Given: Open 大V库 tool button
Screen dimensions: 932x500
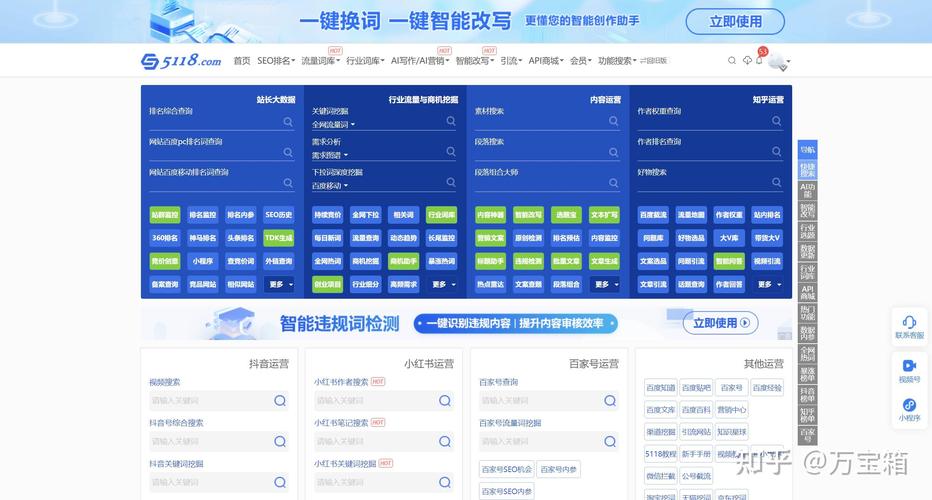Looking at the screenshot, I should pyautogui.click(x=729, y=238).
